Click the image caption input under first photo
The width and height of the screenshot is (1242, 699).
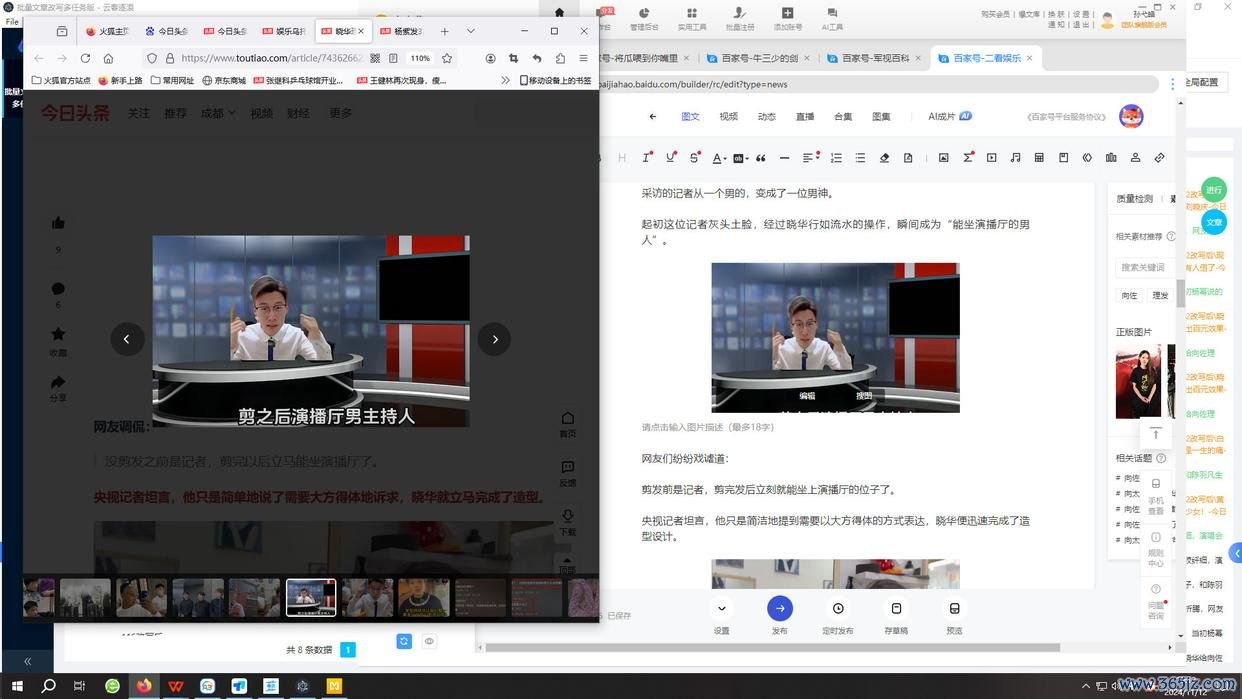pyautogui.click(x=708, y=427)
